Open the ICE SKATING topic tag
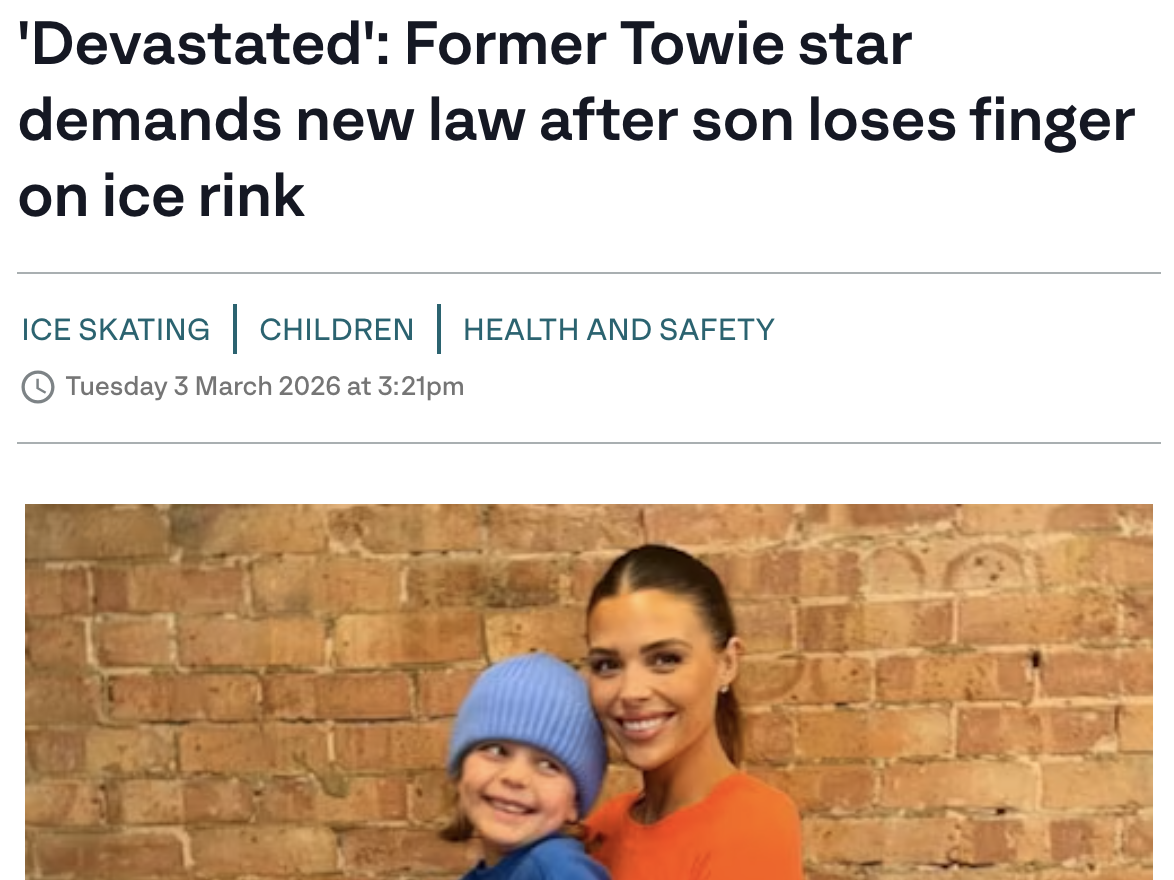 [x=116, y=330]
